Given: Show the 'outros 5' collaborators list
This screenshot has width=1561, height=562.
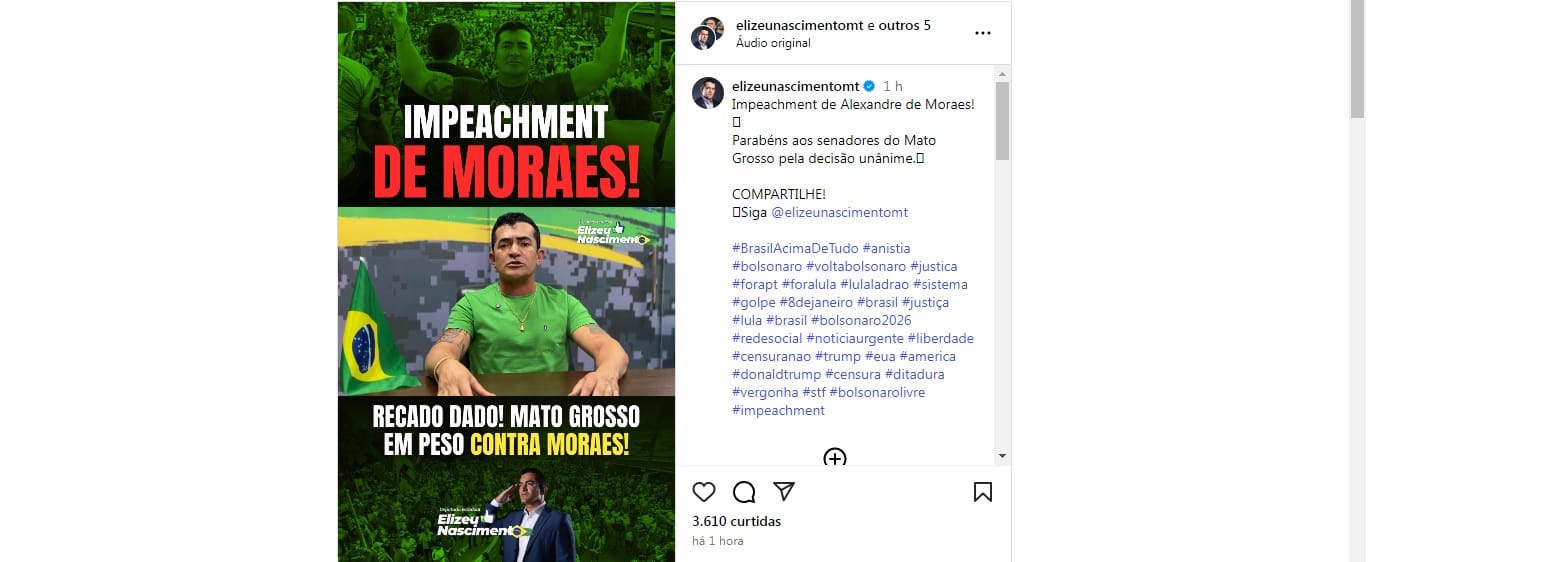Looking at the screenshot, I should click(x=904, y=25).
